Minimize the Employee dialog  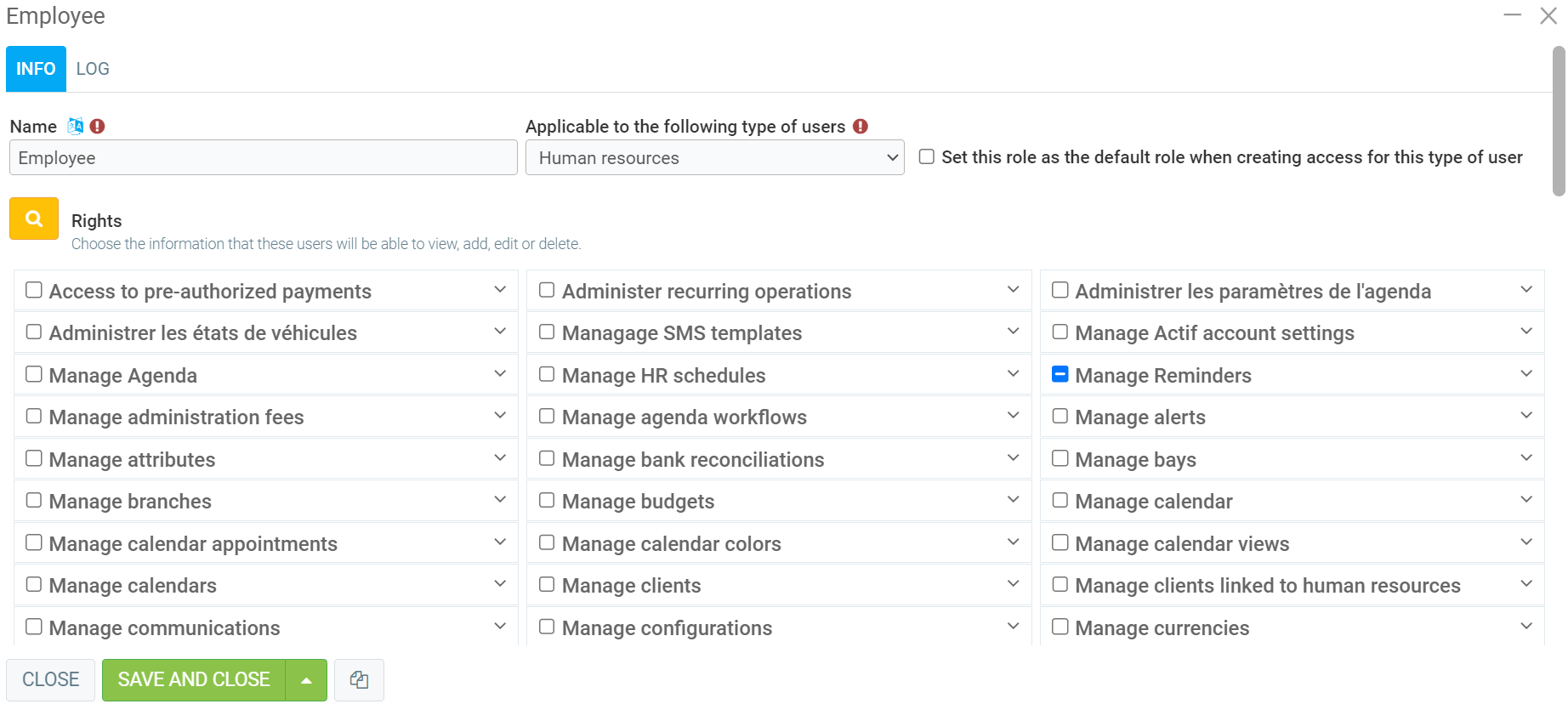point(1512,15)
